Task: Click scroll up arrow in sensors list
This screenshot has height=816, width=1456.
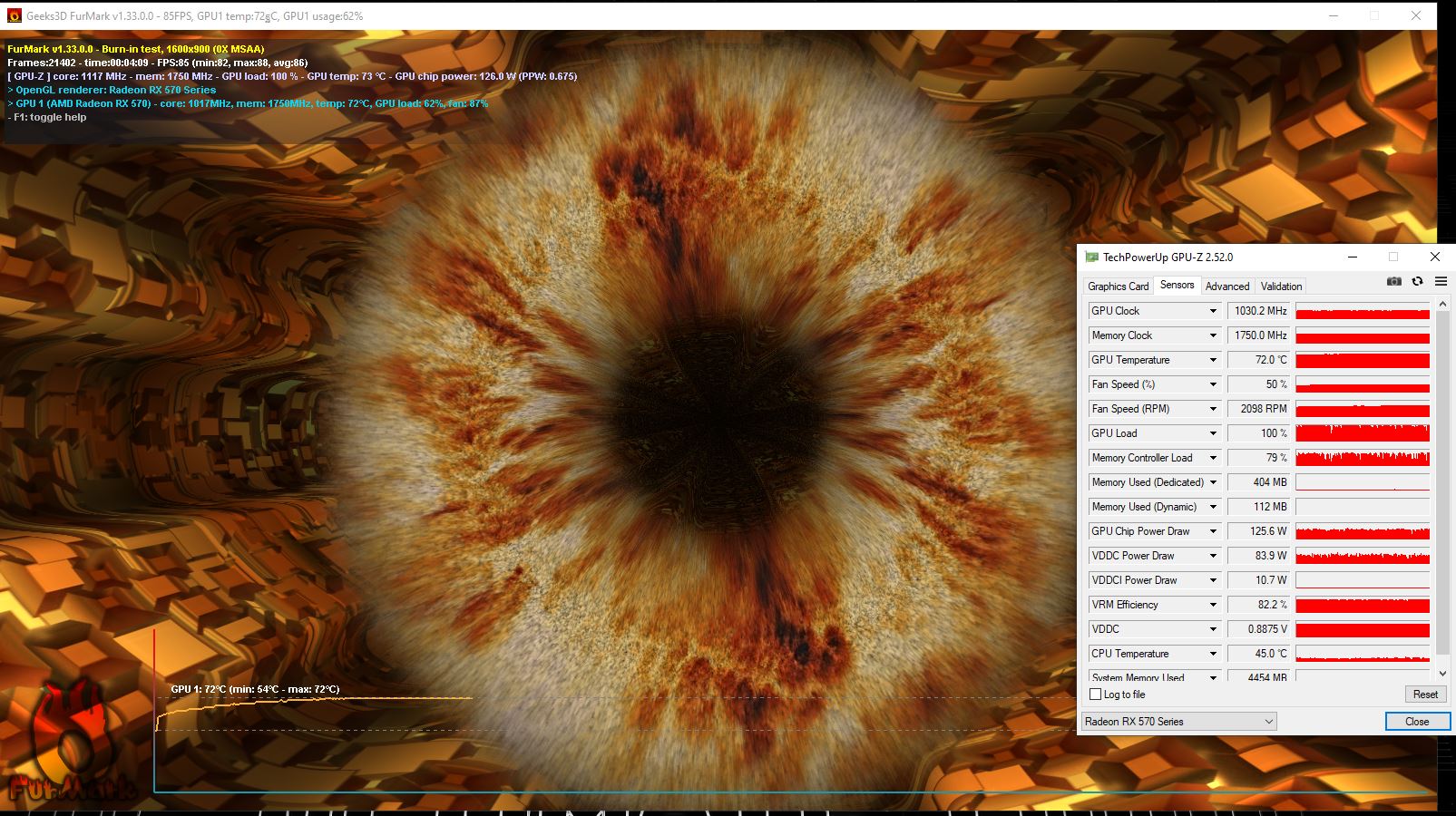Action: click(1443, 304)
